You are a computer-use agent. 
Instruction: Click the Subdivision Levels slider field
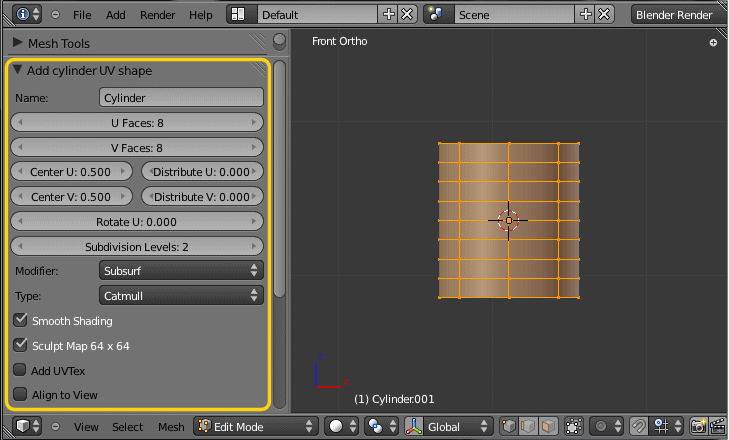pos(136,246)
